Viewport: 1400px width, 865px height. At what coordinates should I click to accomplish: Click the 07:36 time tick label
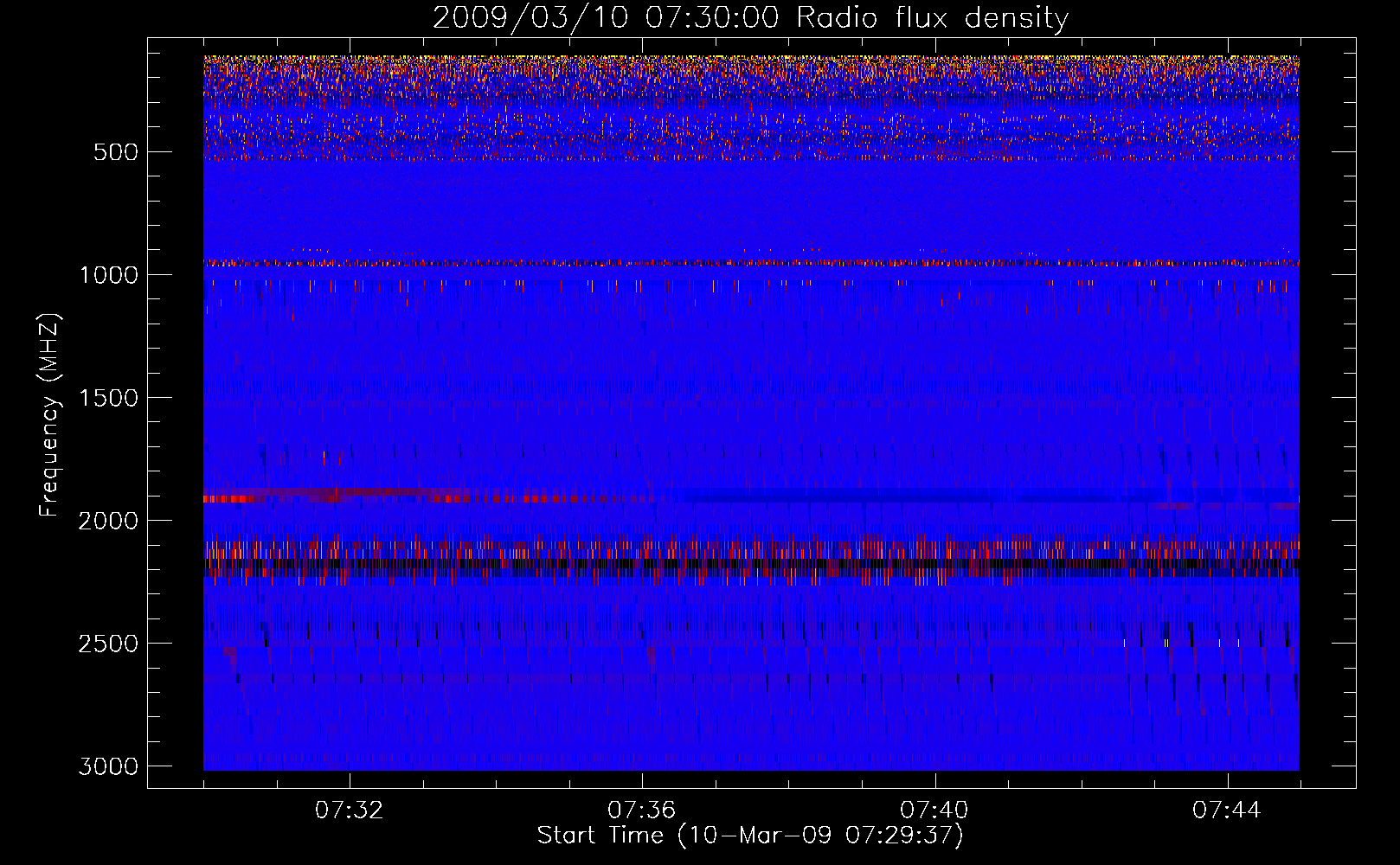(x=642, y=811)
